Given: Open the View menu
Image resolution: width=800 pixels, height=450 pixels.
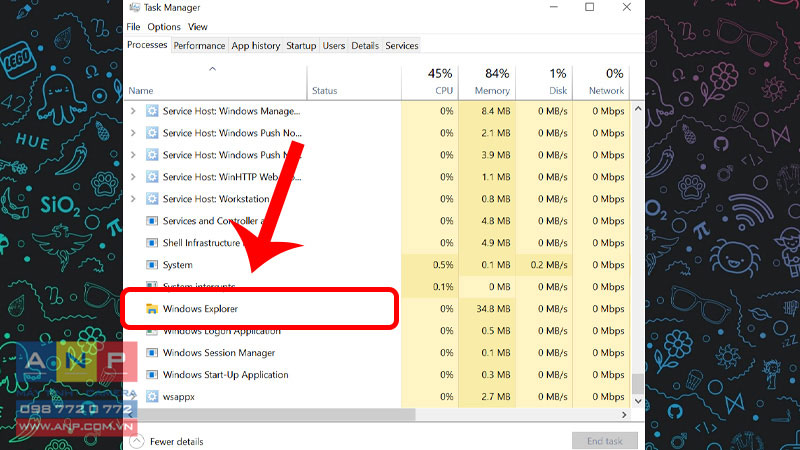Looking at the screenshot, I should (x=197, y=27).
